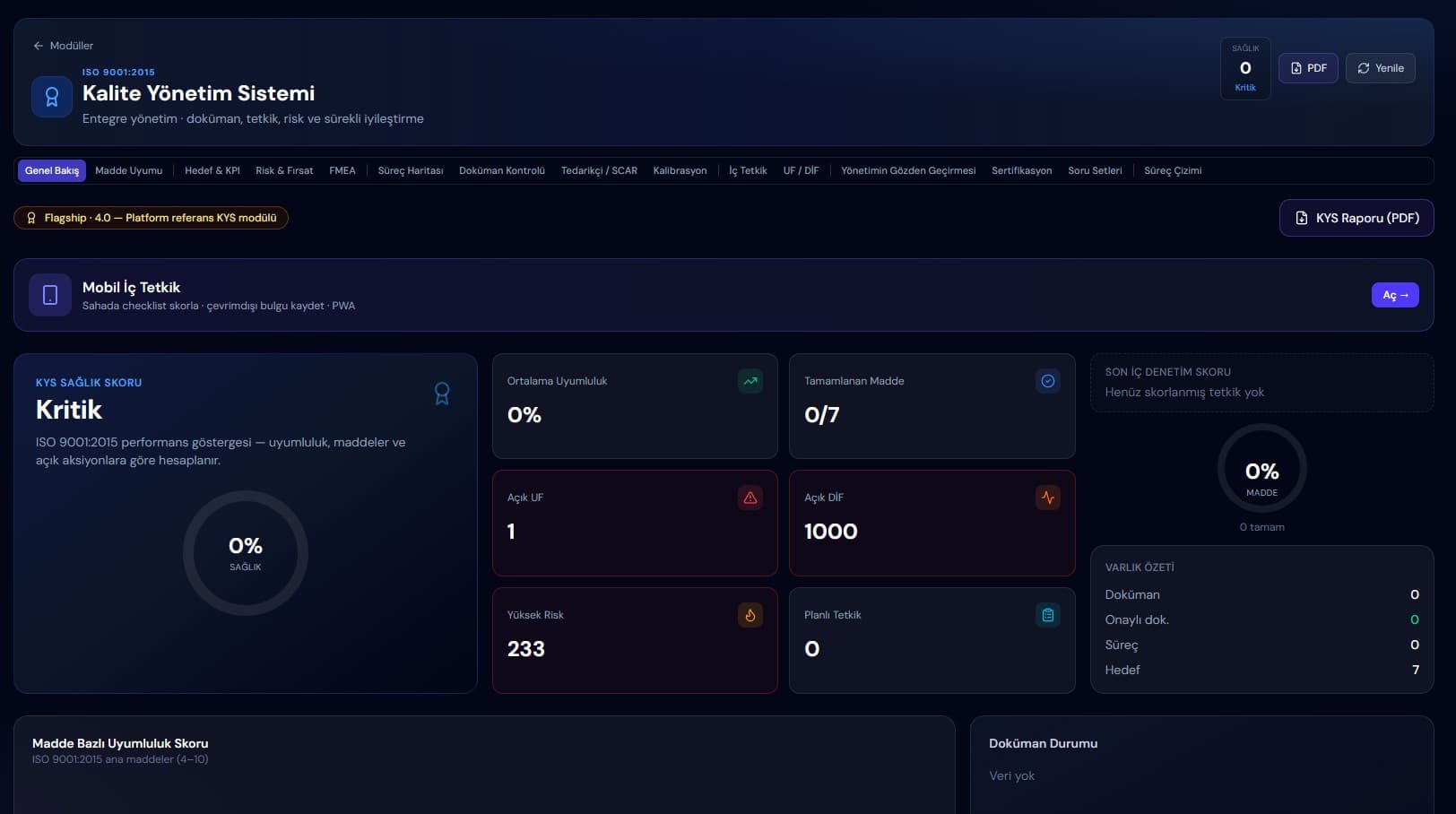Open Mobil İç Tetkik with Aç button
Screen dimensions: 1456x814
pyautogui.click(x=1395, y=295)
